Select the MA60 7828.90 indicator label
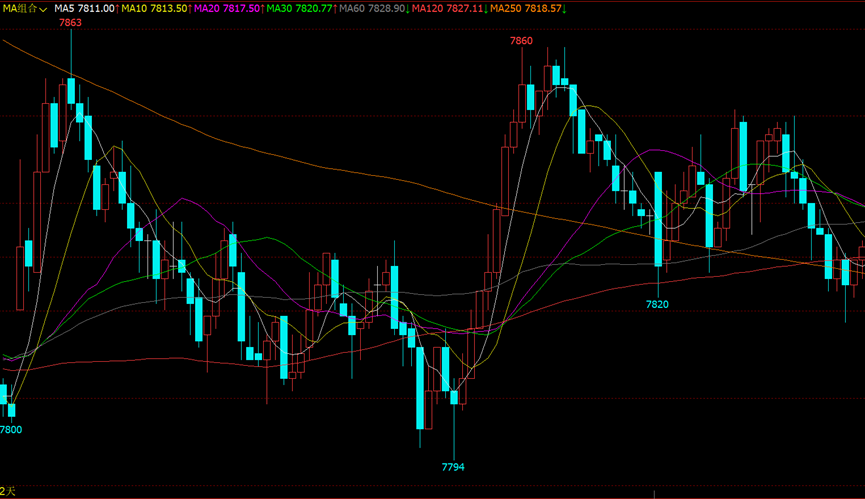This screenshot has height=499, width=865. (x=374, y=9)
